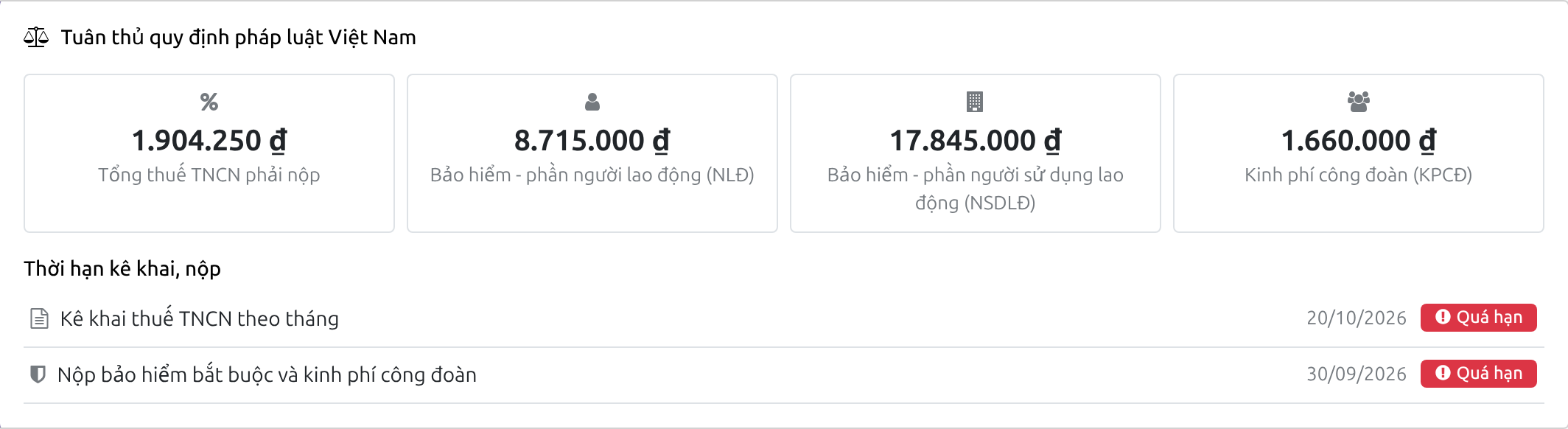Click the Tổng thuế TNCN phải nộp label
This screenshot has height=429, width=1568.
pyautogui.click(x=209, y=175)
